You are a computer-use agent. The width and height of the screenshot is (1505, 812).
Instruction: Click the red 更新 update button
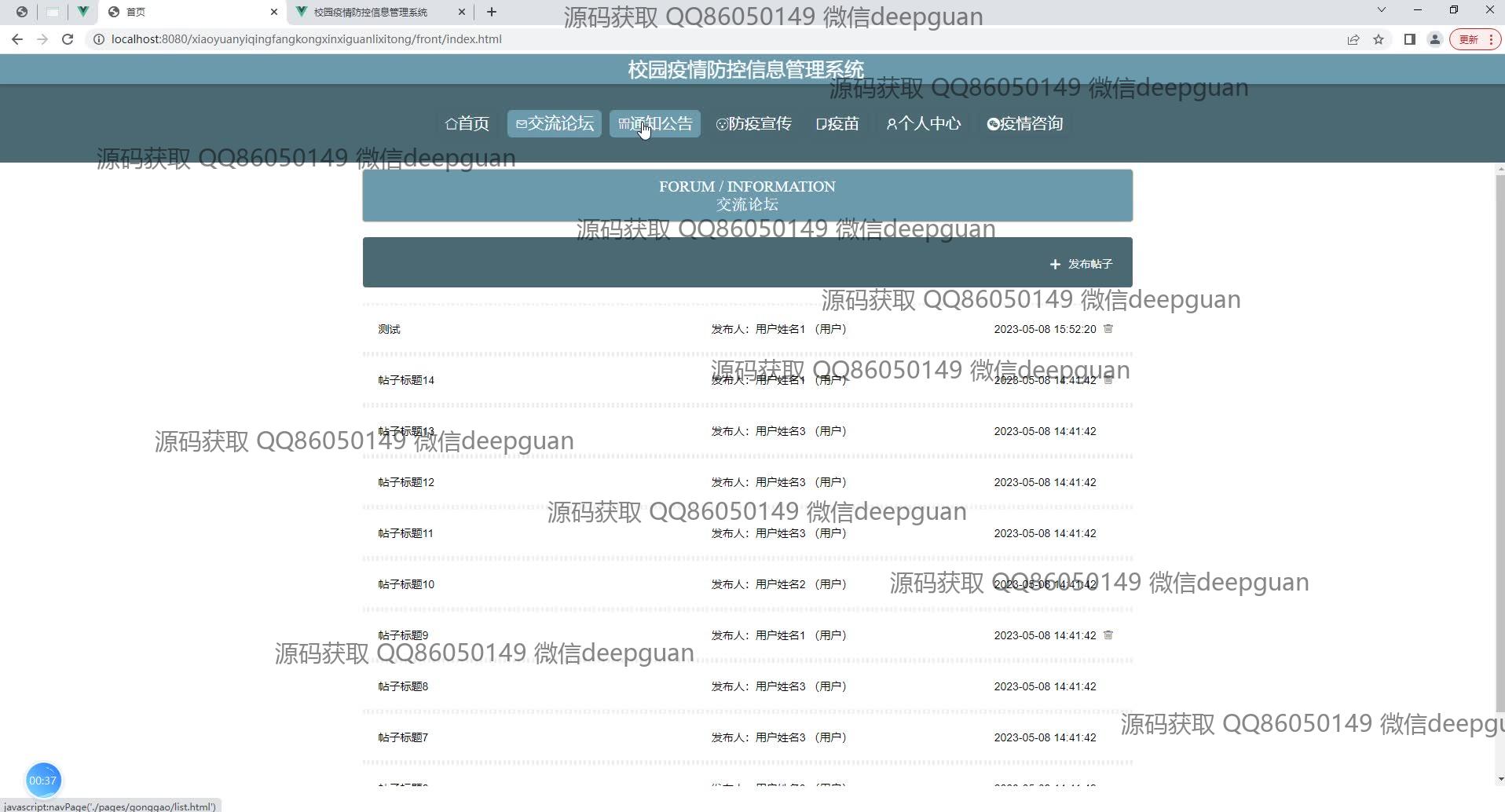1475,39
